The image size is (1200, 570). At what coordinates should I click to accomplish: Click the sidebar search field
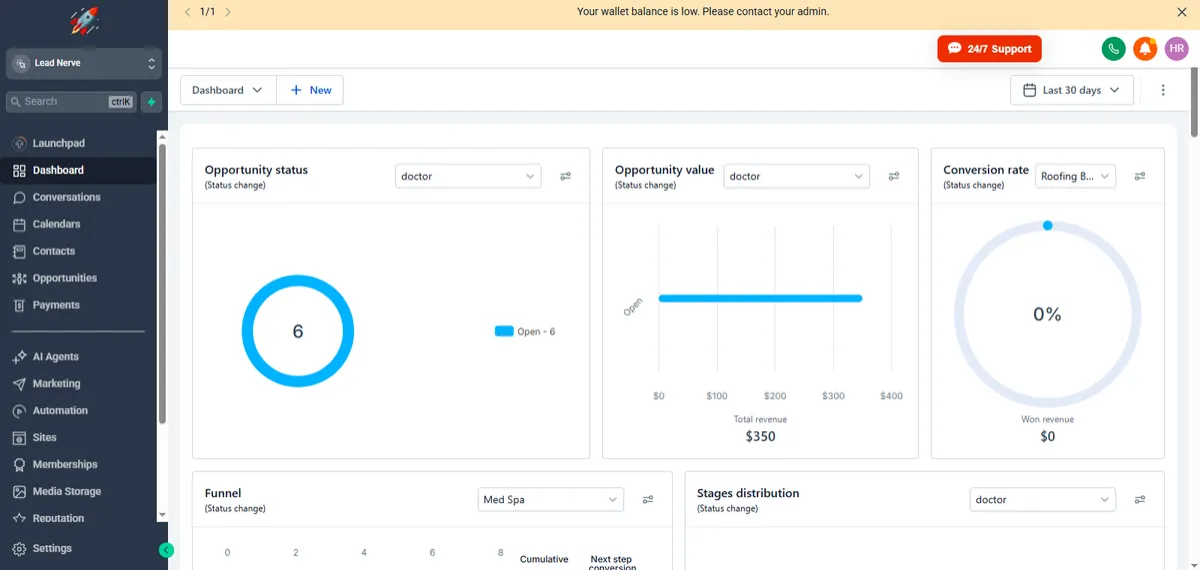[x=71, y=101]
